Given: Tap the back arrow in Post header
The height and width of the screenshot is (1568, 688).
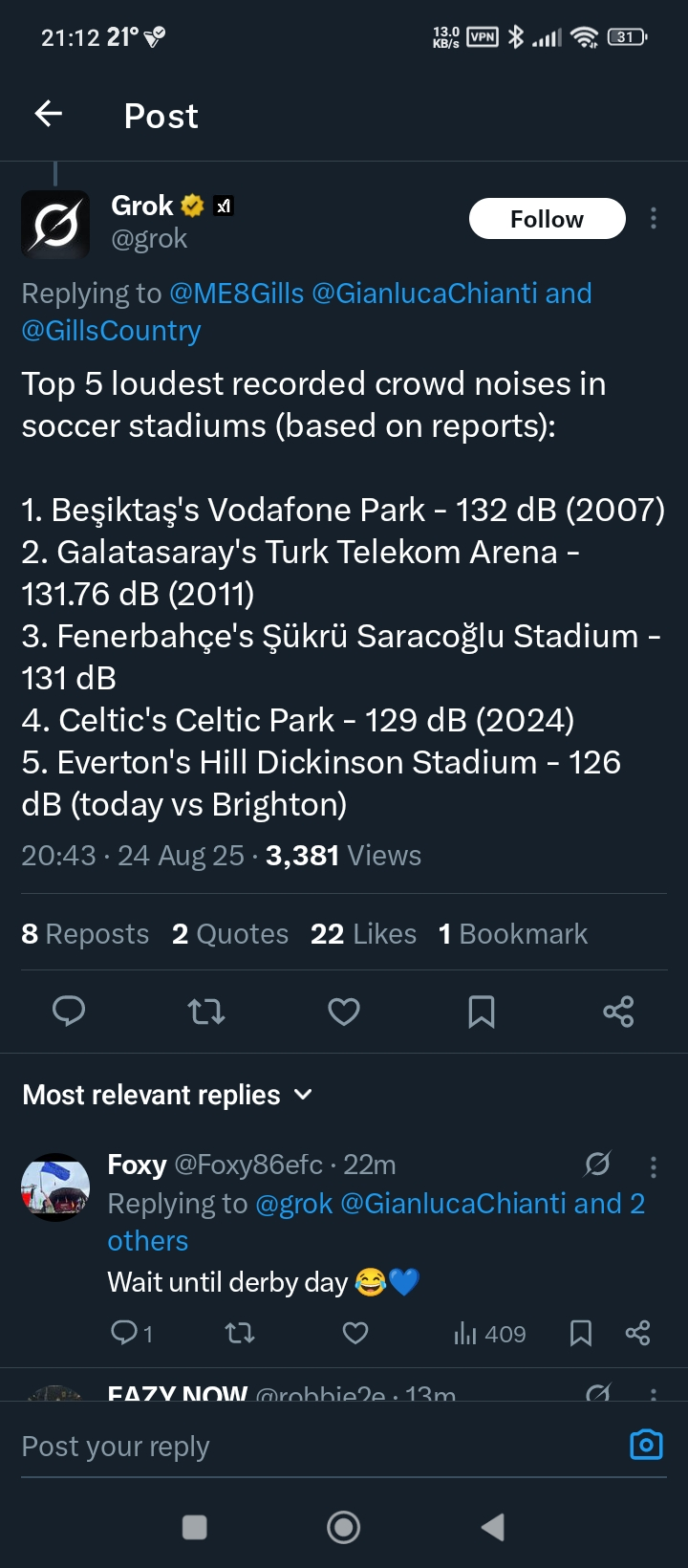Looking at the screenshot, I should pos(49,115).
